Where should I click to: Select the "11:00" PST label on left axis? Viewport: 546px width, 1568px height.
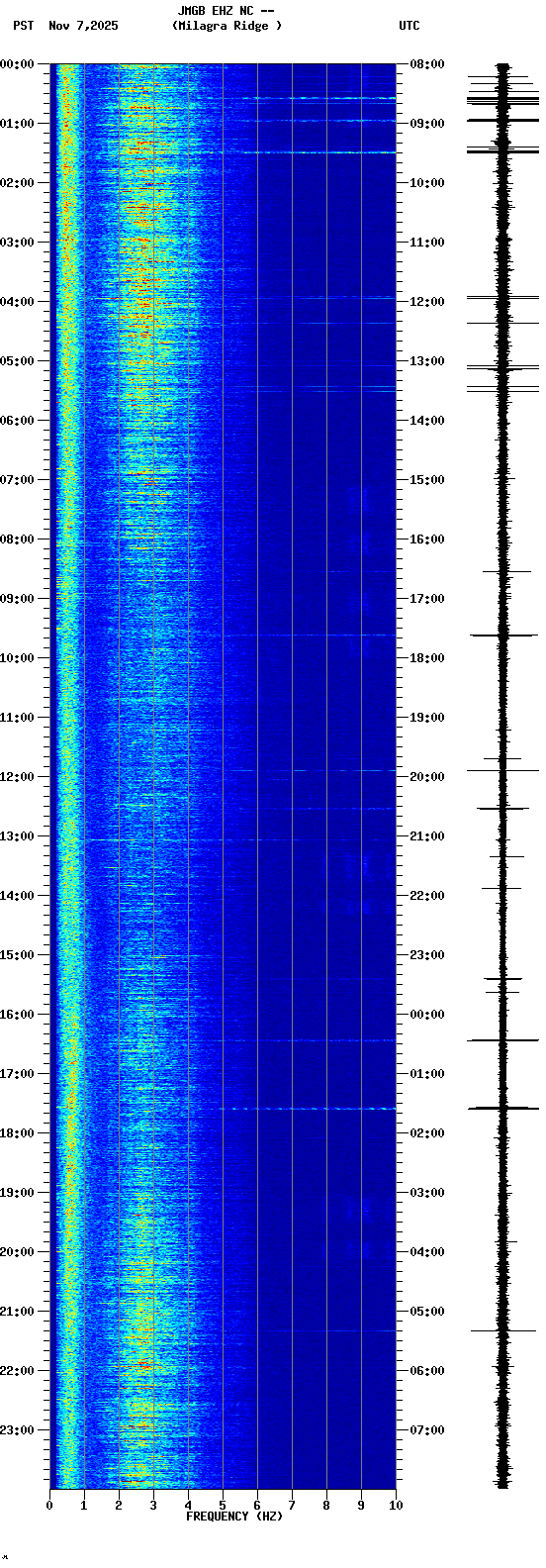pos(17,718)
